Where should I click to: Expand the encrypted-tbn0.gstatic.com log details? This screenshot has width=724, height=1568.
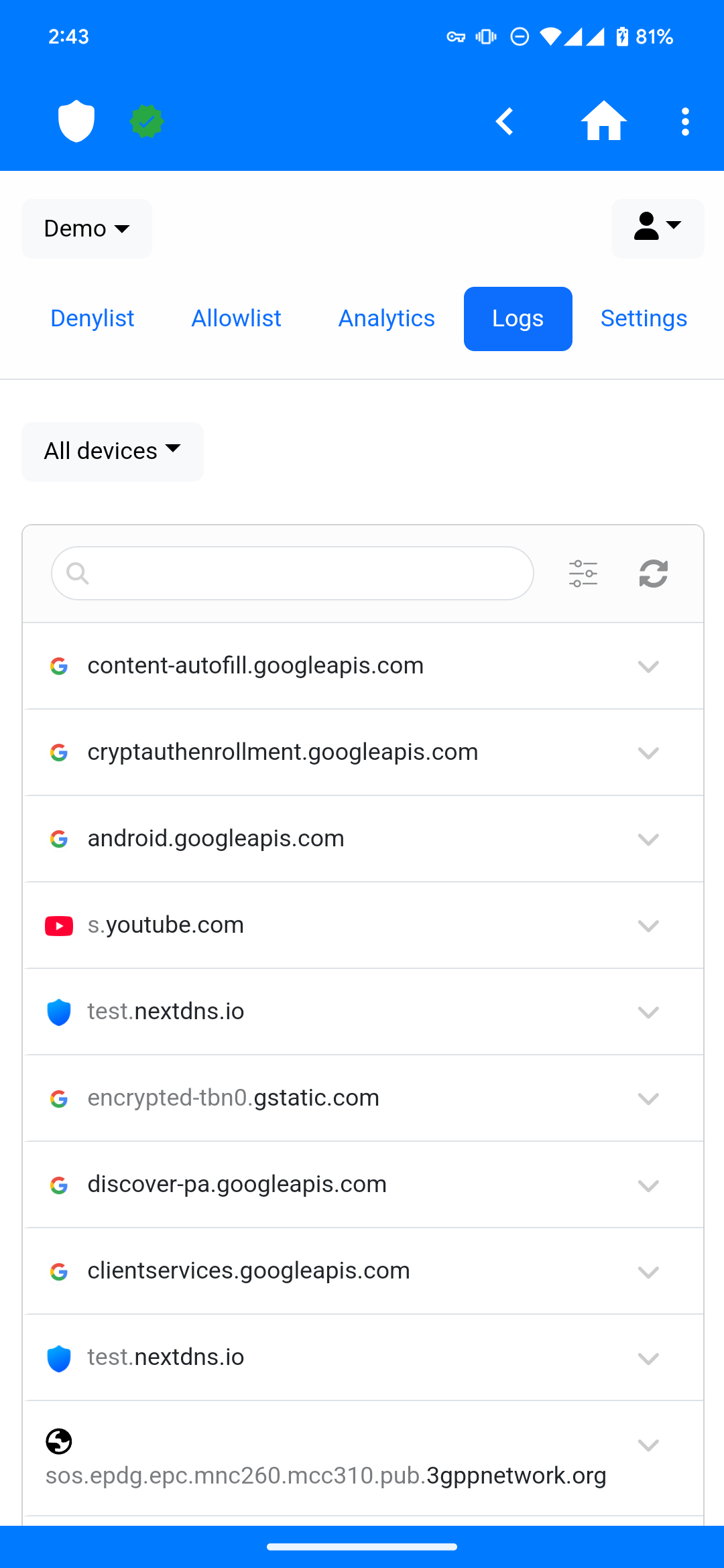(648, 1098)
